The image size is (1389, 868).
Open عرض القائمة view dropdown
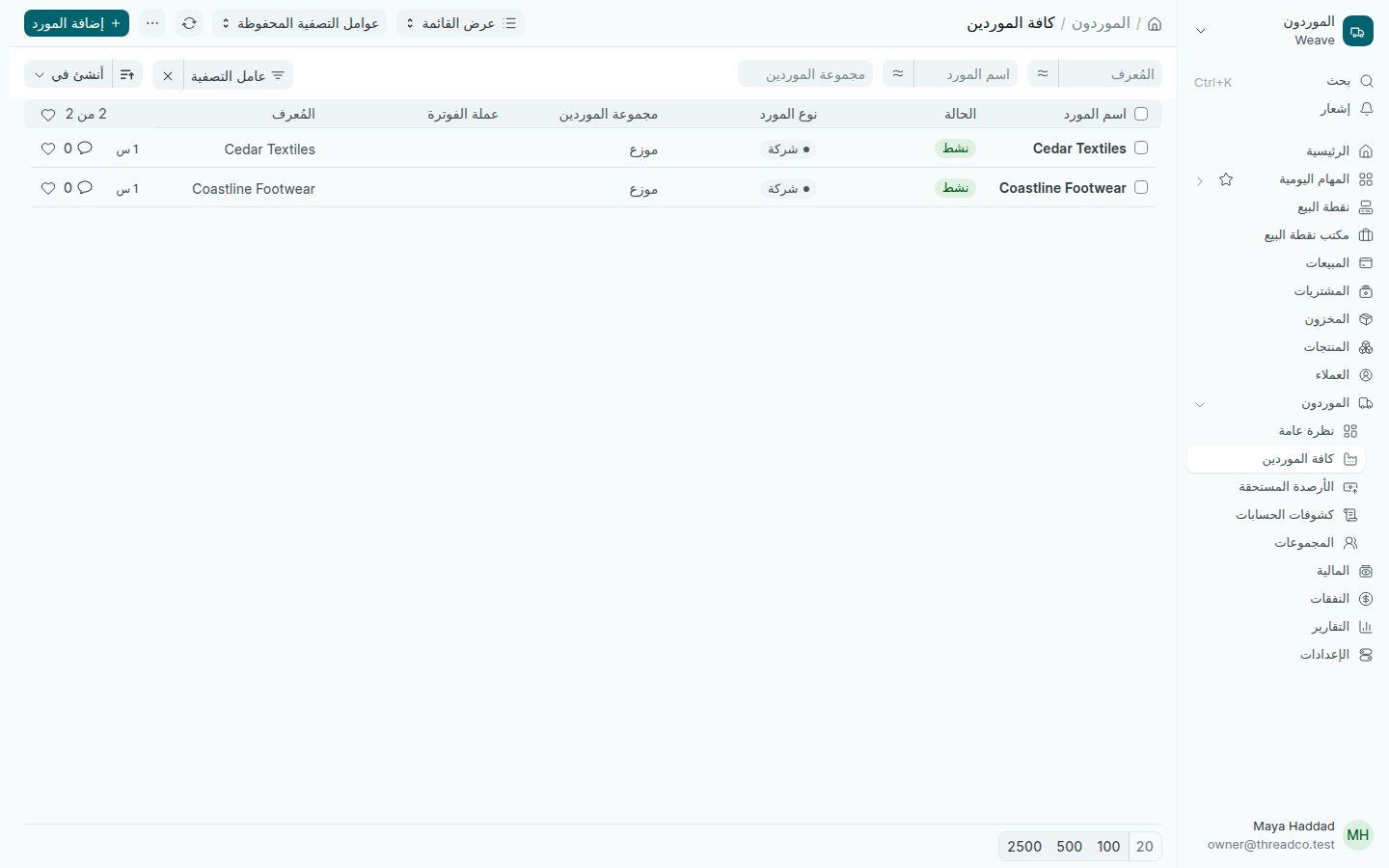460,23
